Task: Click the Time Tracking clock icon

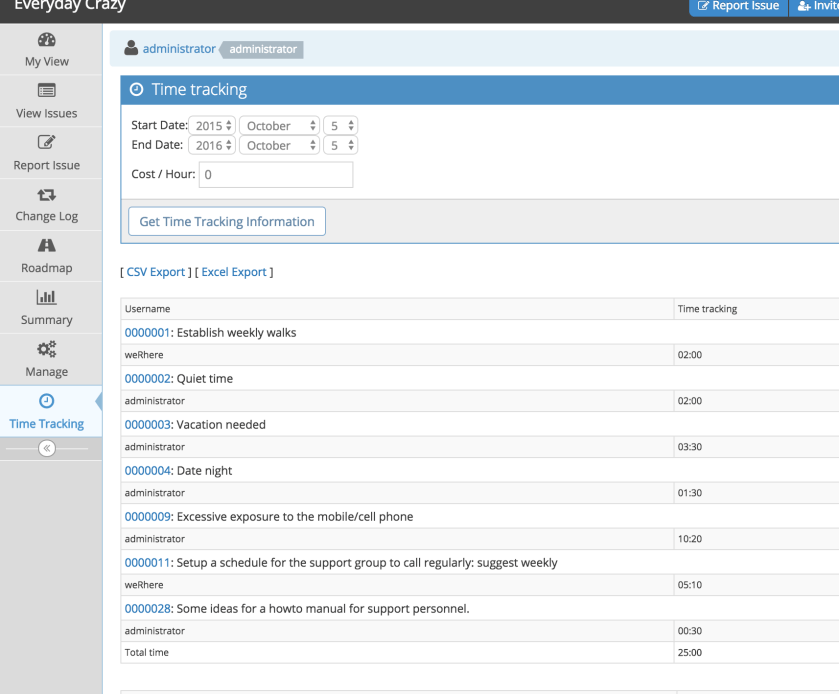Action: pos(46,401)
